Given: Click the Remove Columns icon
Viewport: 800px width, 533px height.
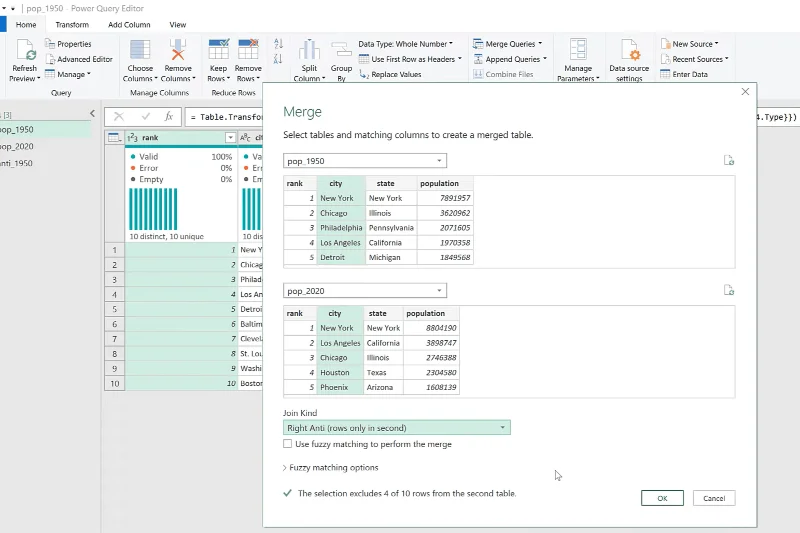Looking at the screenshot, I should (178, 50).
